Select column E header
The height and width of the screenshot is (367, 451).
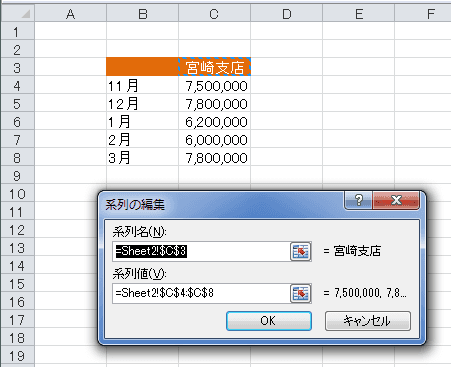[359, 14]
